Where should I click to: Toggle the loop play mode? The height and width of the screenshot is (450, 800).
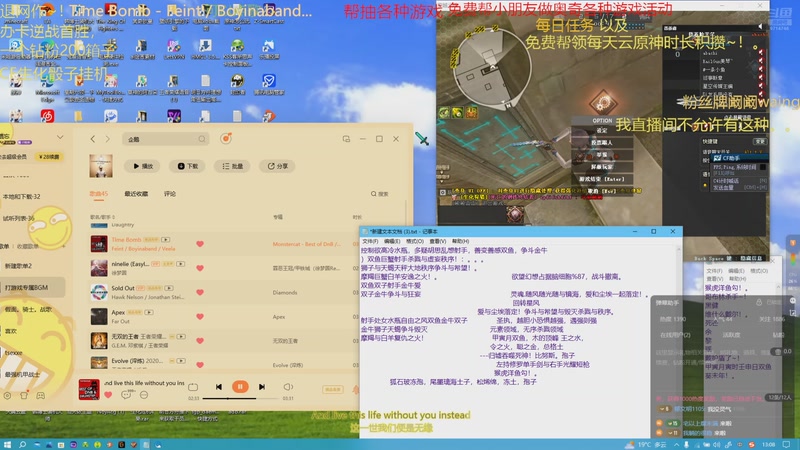[x=193, y=387]
